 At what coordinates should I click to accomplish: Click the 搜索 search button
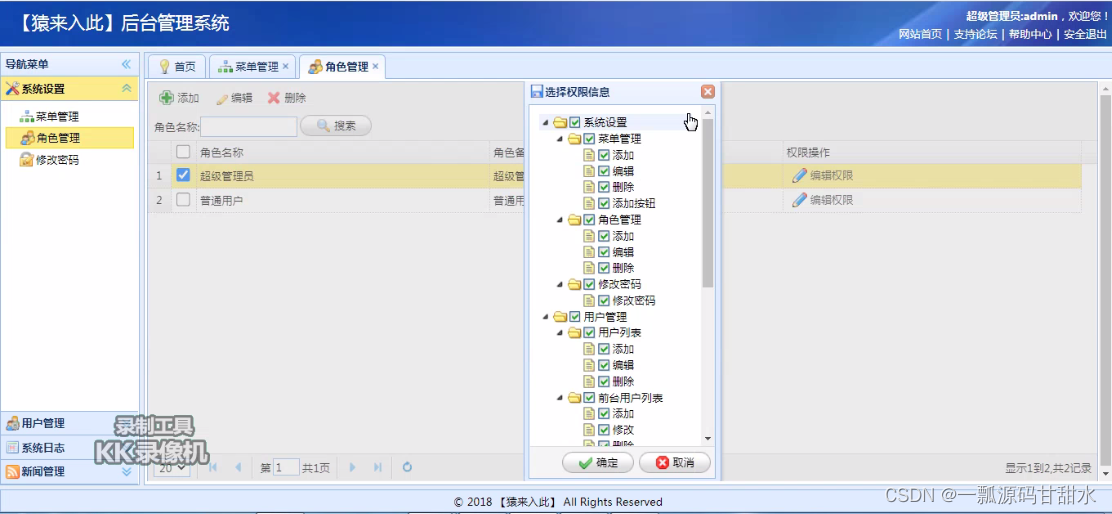pos(336,125)
